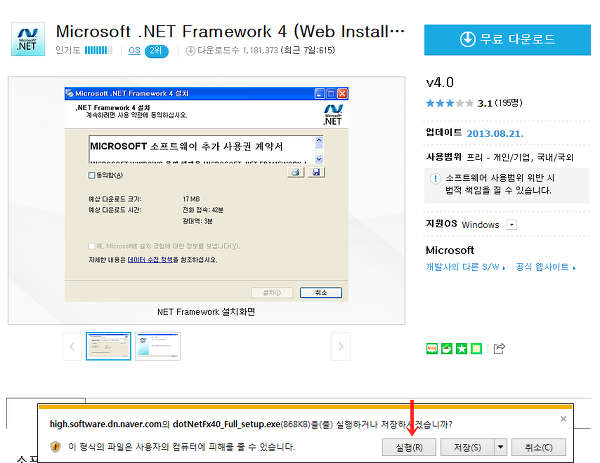Click file name dotNetFx40_Full_setup.exe in bar
The height and width of the screenshot is (463, 600).
coord(227,424)
